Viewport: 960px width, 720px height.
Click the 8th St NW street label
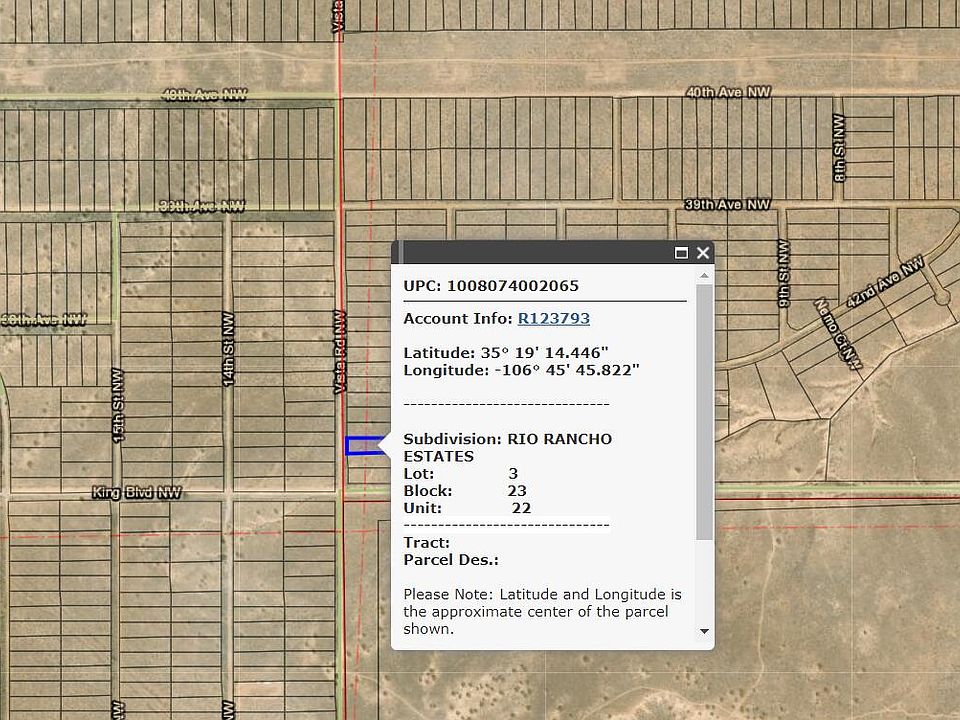click(x=838, y=147)
